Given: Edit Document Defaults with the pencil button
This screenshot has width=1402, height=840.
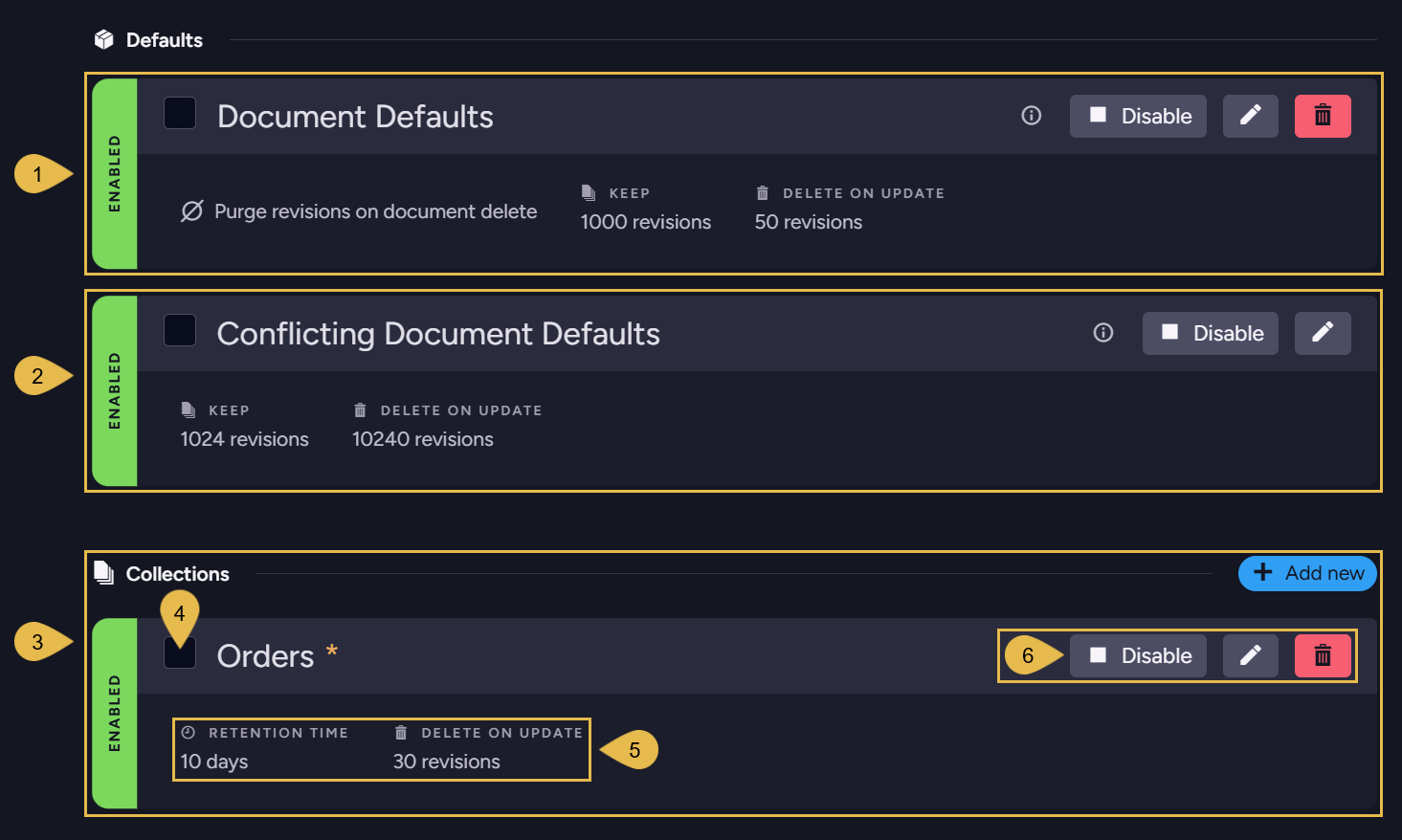Looking at the screenshot, I should (x=1250, y=116).
